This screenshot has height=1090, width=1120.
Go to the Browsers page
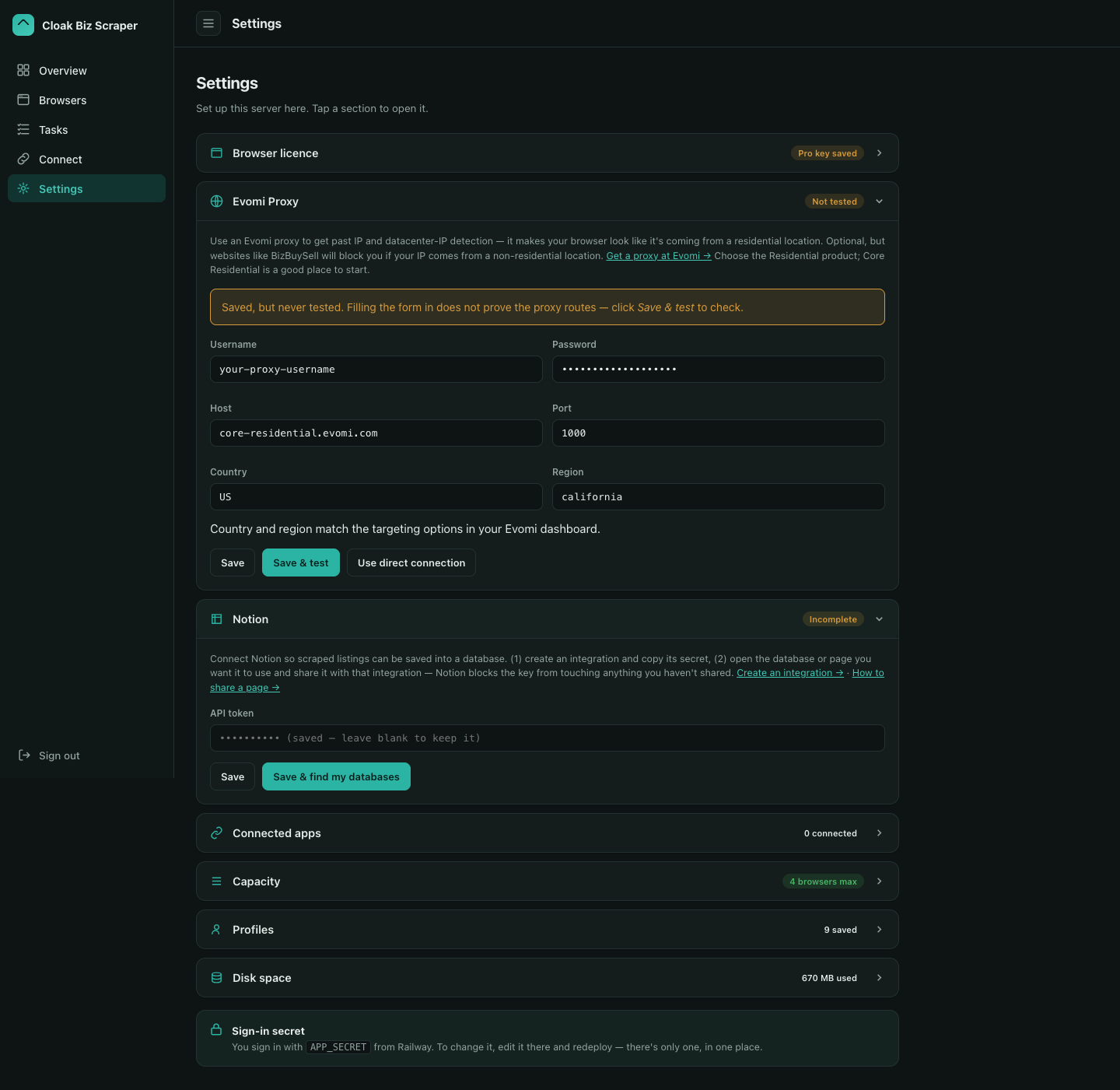(86, 100)
